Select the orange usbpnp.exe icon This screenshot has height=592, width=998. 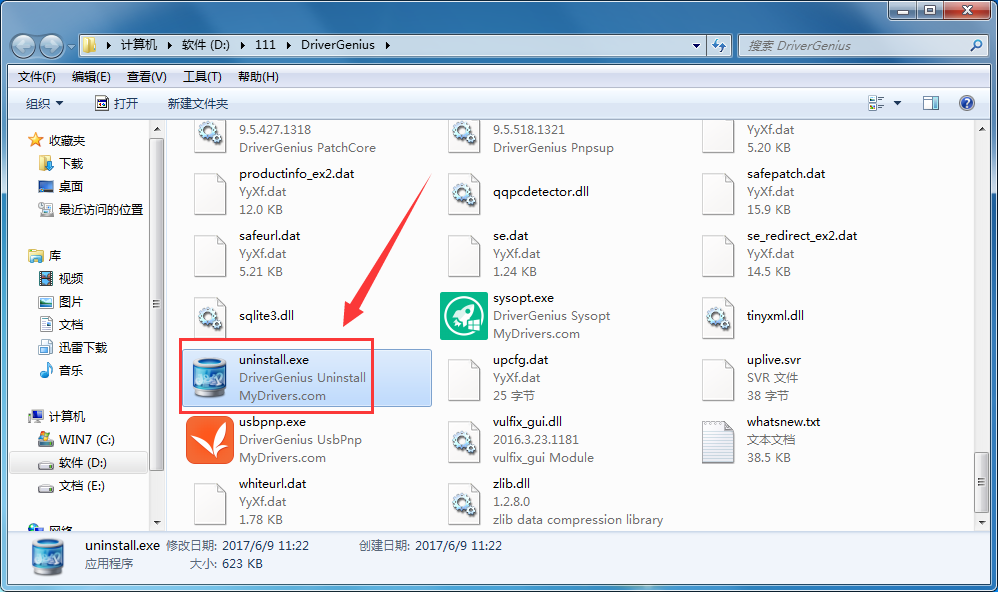pyautogui.click(x=210, y=440)
